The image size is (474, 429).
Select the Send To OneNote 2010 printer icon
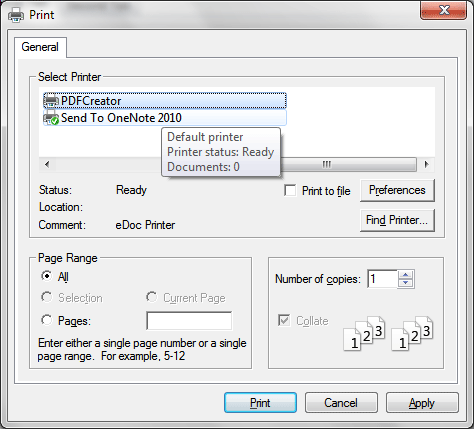pos(52,118)
